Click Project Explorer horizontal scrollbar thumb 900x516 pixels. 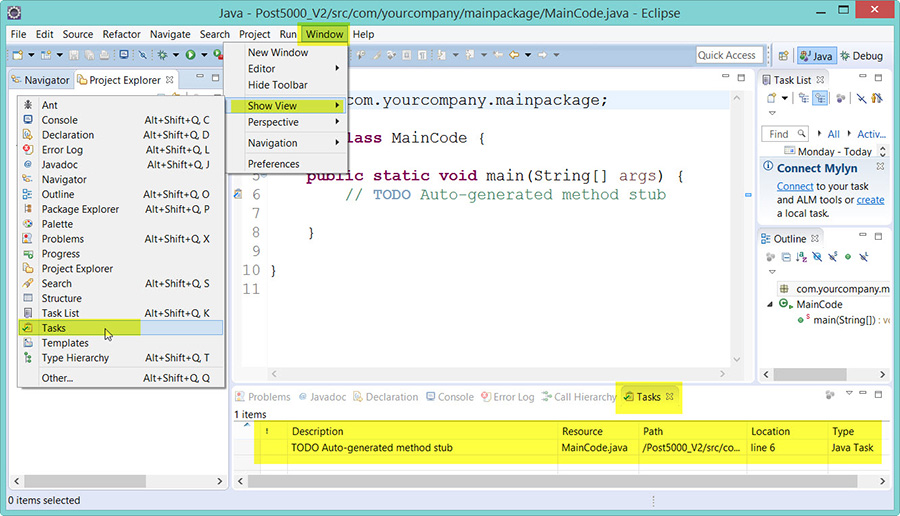click(85, 481)
